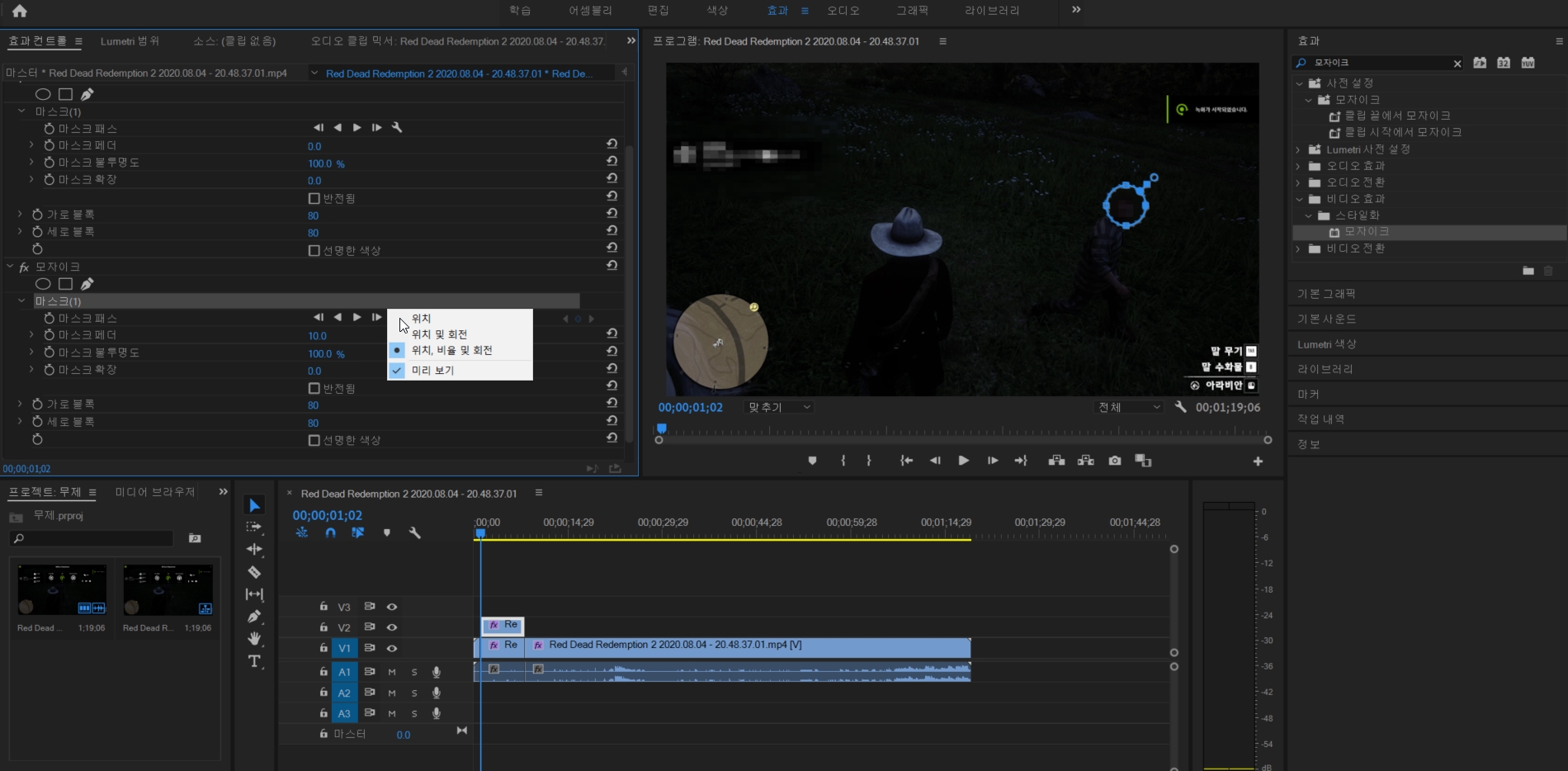Screen dimensions: 1568x771
Task: Open Lumetri 색상 panel
Action: pos(1326,344)
